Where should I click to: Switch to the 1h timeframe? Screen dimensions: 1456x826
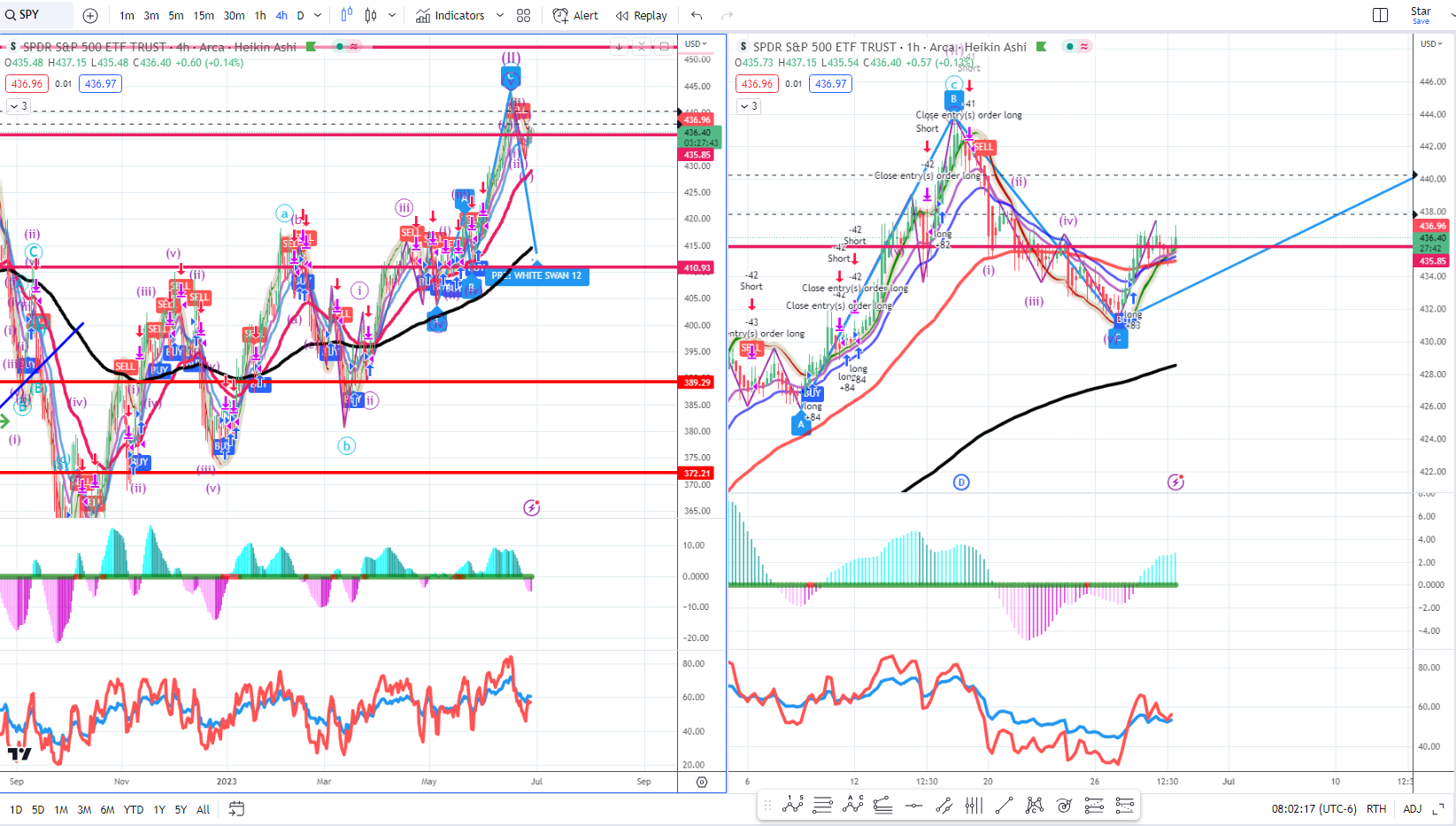point(260,16)
